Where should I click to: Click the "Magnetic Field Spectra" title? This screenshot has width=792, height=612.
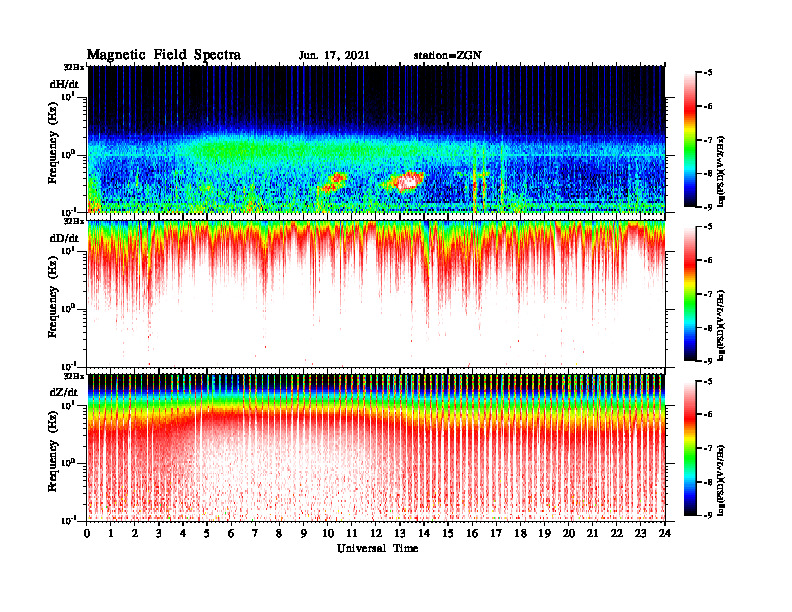[164, 55]
